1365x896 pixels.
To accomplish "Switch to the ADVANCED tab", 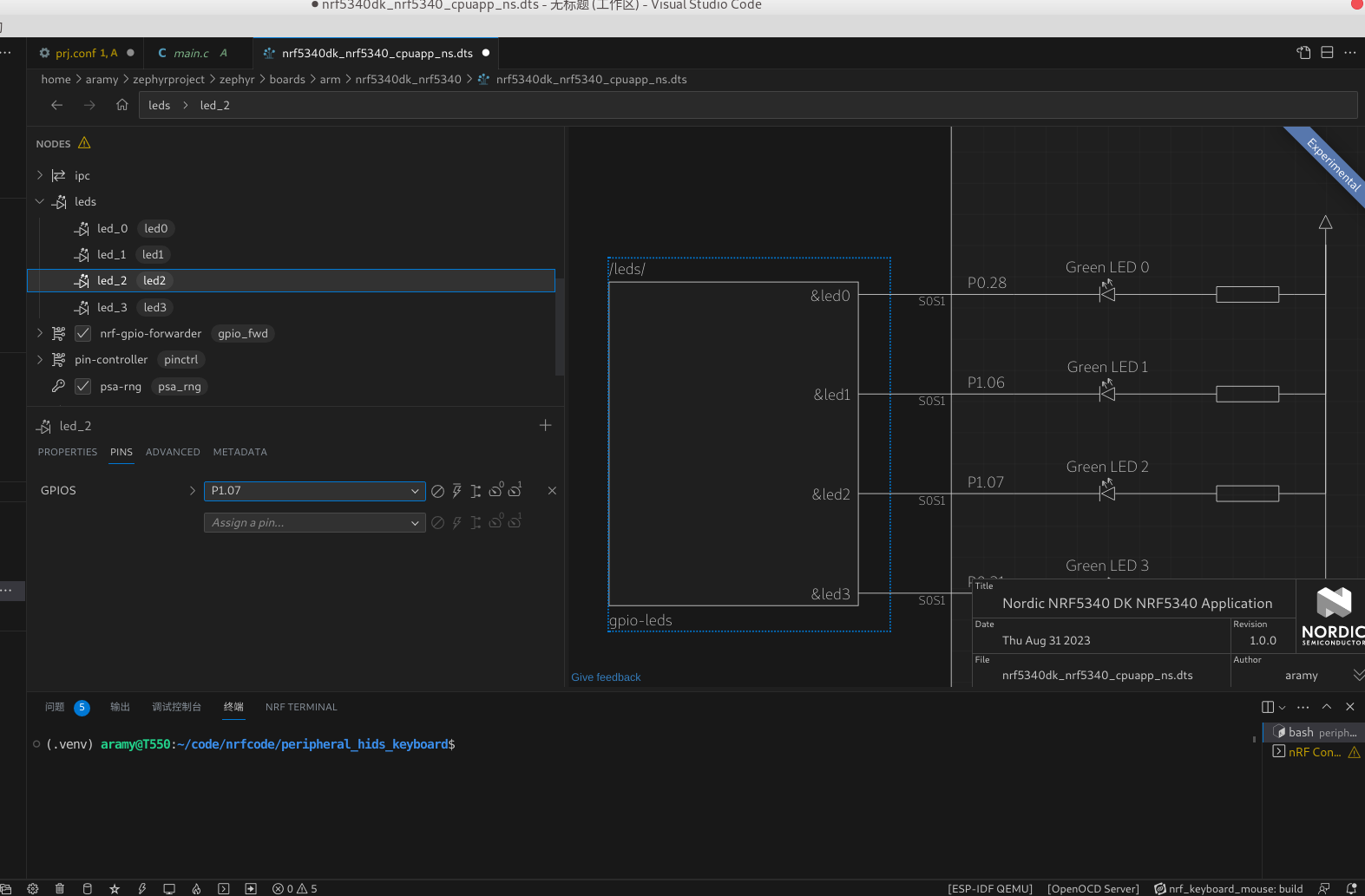I will [173, 452].
